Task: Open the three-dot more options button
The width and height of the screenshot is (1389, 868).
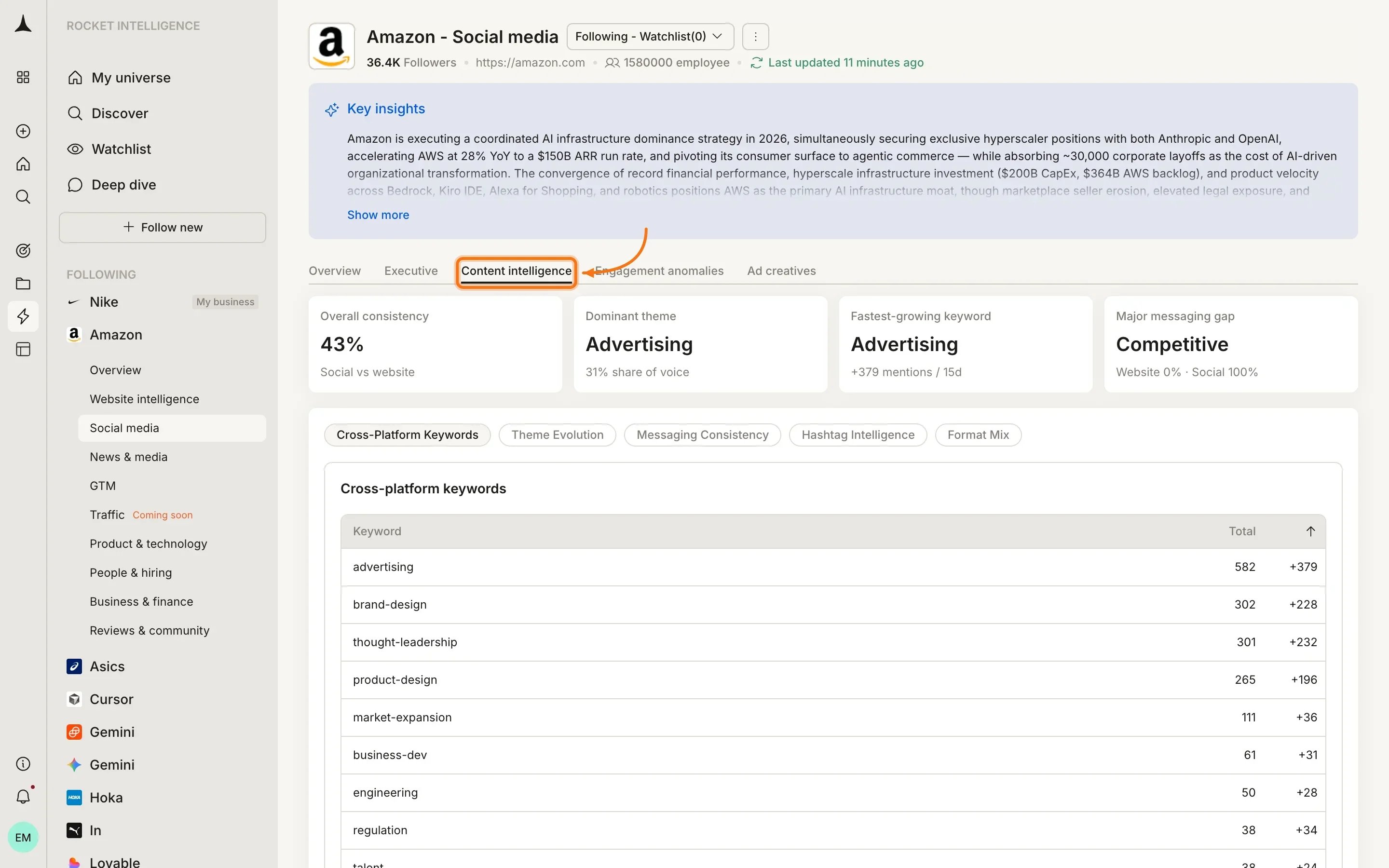Action: pyautogui.click(x=755, y=37)
